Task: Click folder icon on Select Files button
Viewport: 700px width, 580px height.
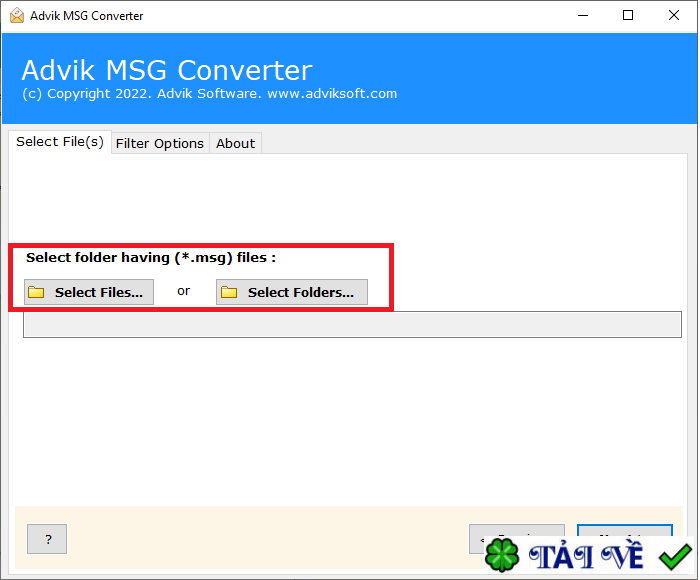Action: point(36,292)
